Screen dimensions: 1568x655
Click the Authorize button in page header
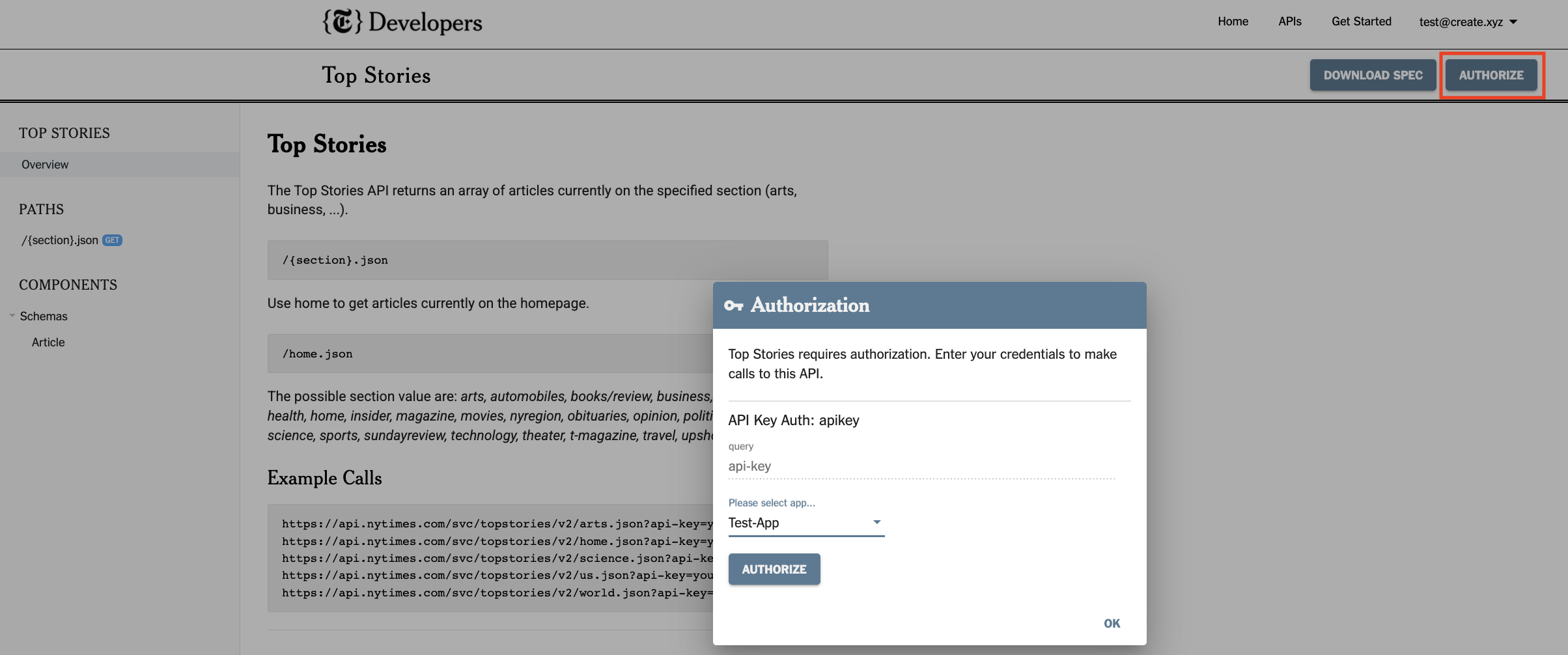[x=1491, y=75]
